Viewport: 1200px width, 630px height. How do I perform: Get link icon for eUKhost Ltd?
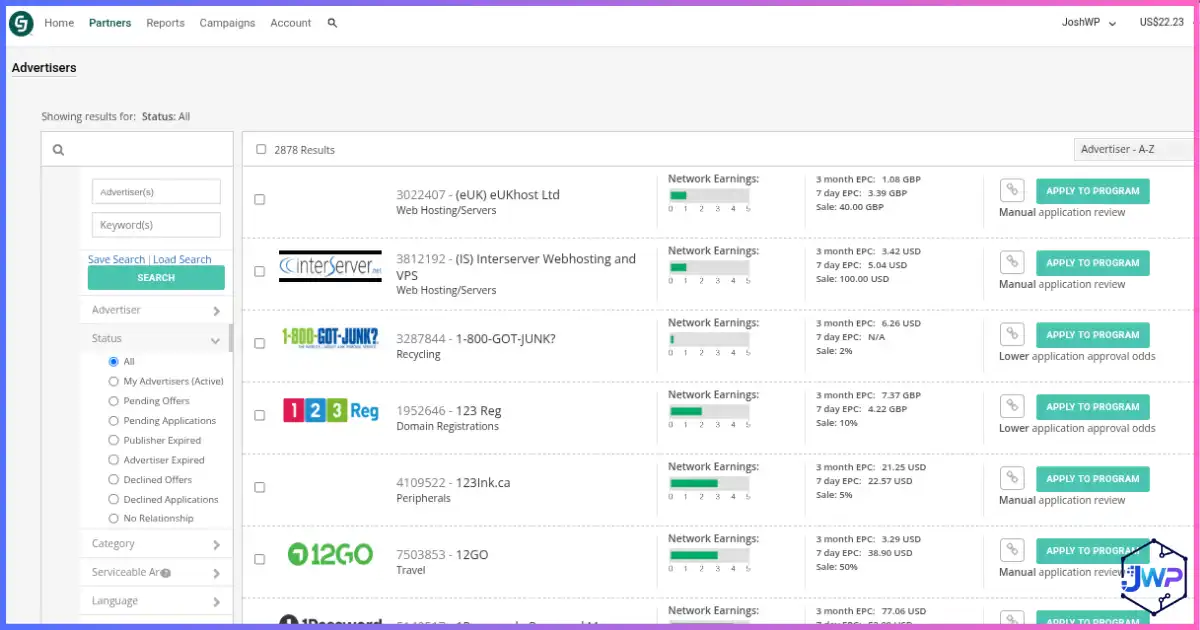coord(1012,190)
